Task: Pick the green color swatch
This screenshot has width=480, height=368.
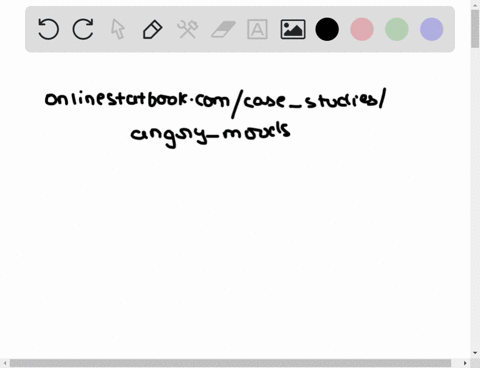Action: (x=397, y=29)
